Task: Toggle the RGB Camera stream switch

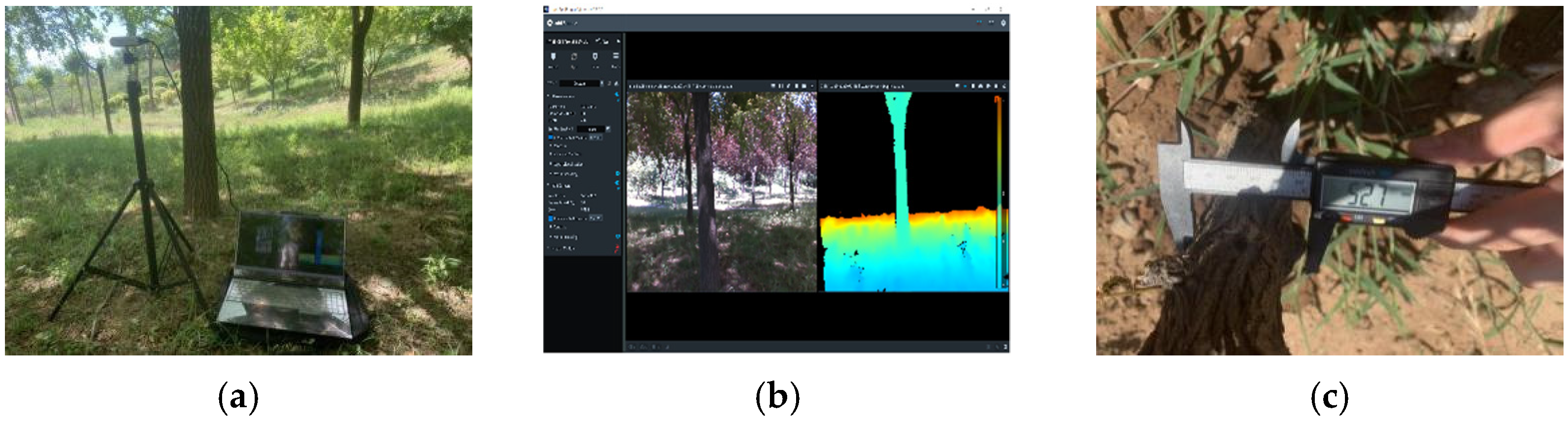Action: pos(616,182)
